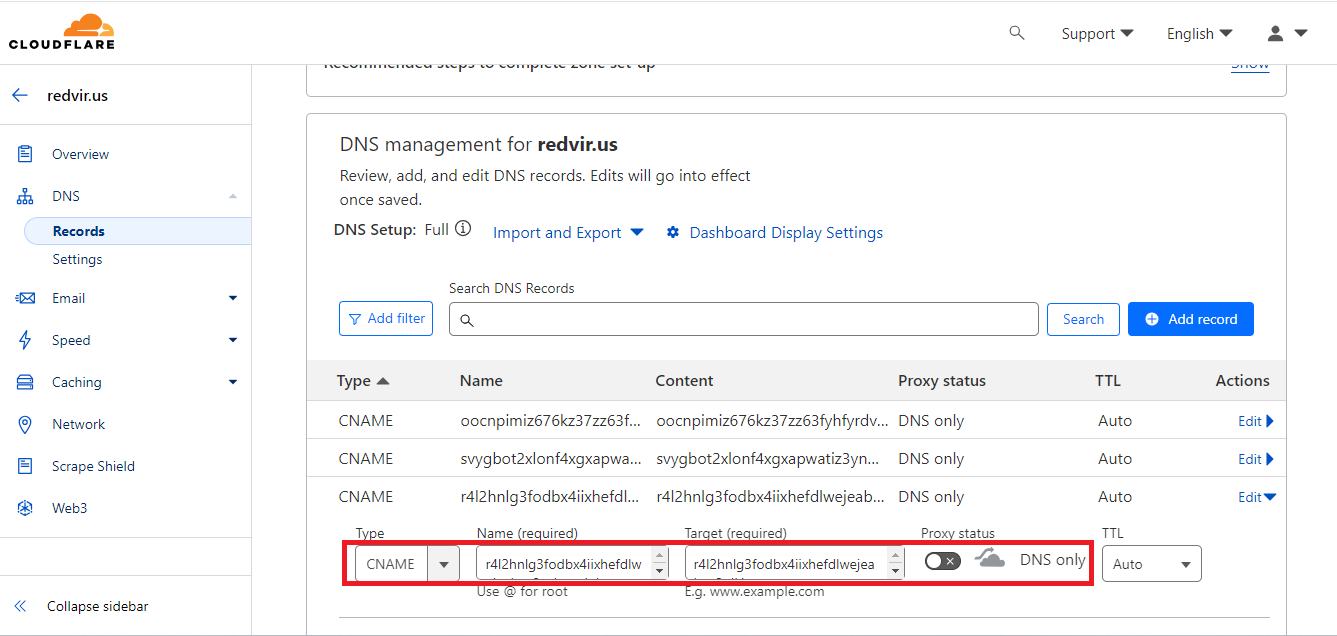The height and width of the screenshot is (636, 1337).
Task: Click the orange cloud proxy icon
Action: (x=989, y=560)
